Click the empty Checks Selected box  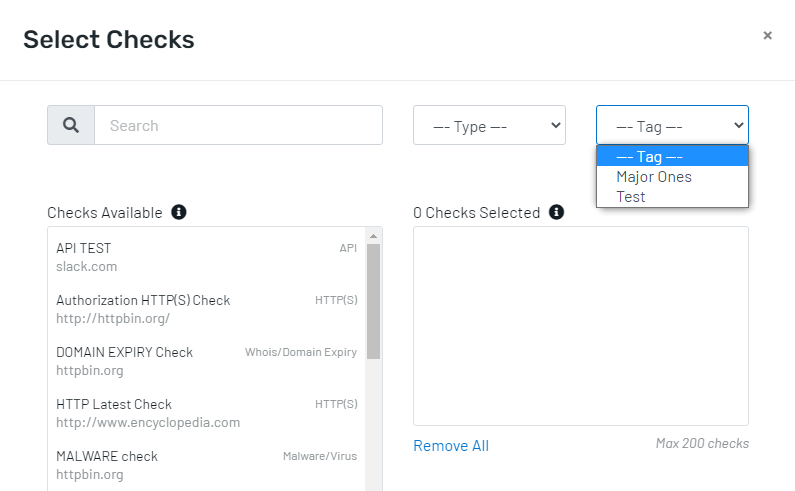point(581,326)
